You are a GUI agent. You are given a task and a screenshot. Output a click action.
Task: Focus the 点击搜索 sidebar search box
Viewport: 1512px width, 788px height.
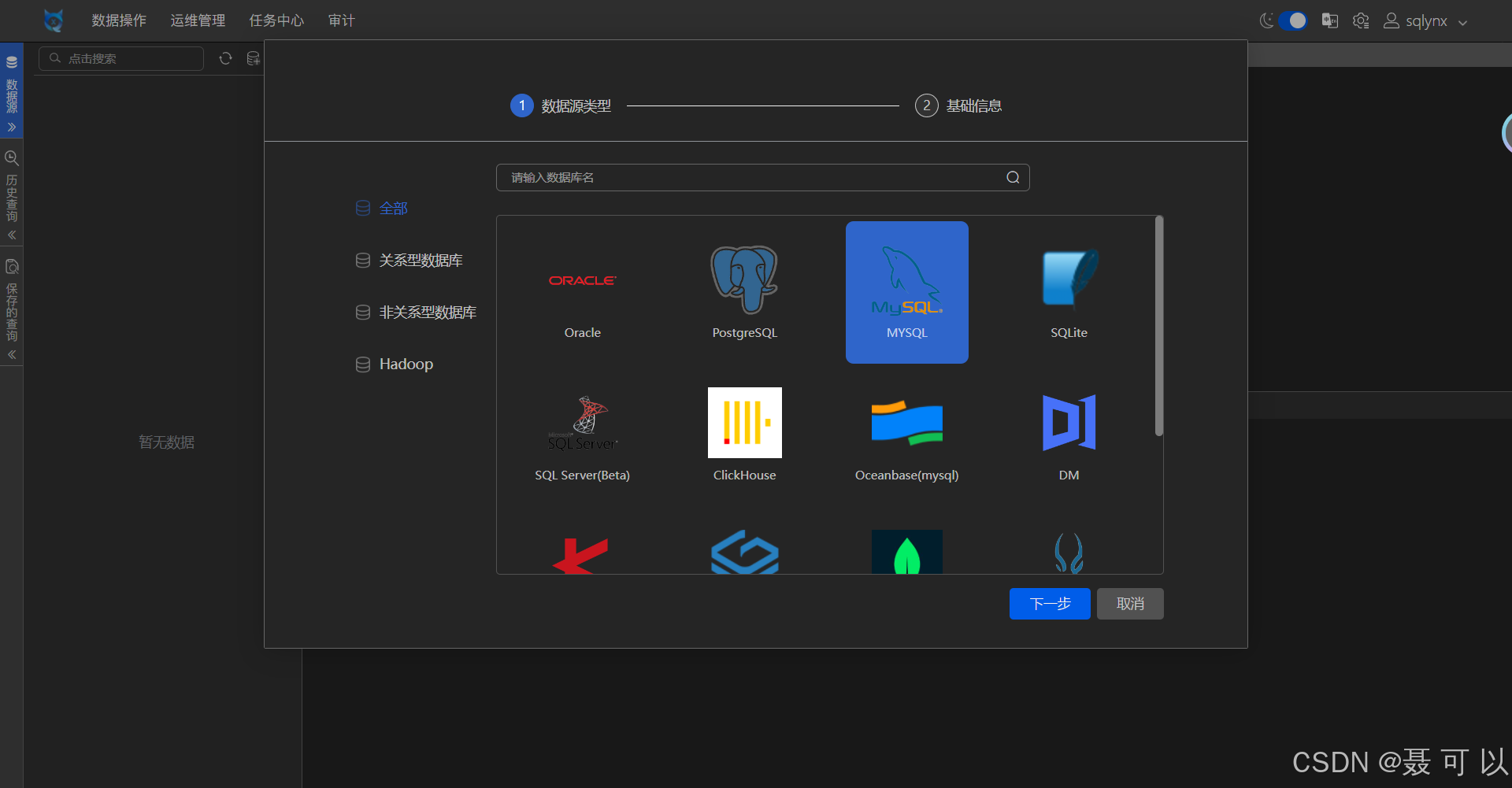pyautogui.click(x=121, y=58)
